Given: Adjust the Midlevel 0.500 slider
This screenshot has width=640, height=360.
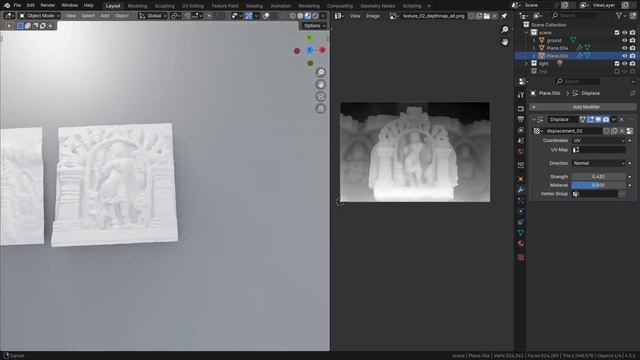Looking at the screenshot, I should coord(598,185).
